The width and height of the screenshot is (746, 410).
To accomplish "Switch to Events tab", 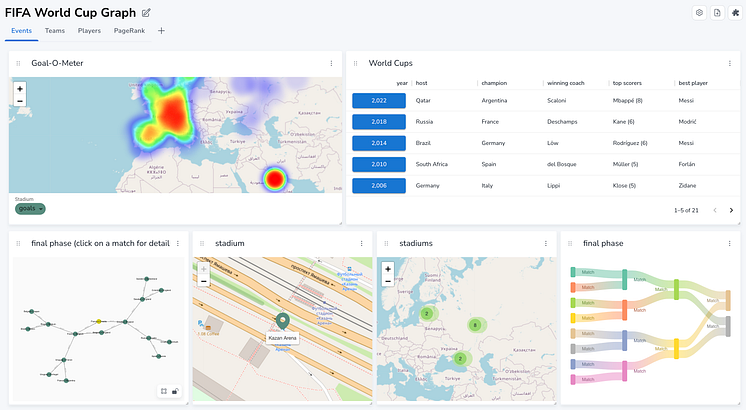I will (21, 30).
